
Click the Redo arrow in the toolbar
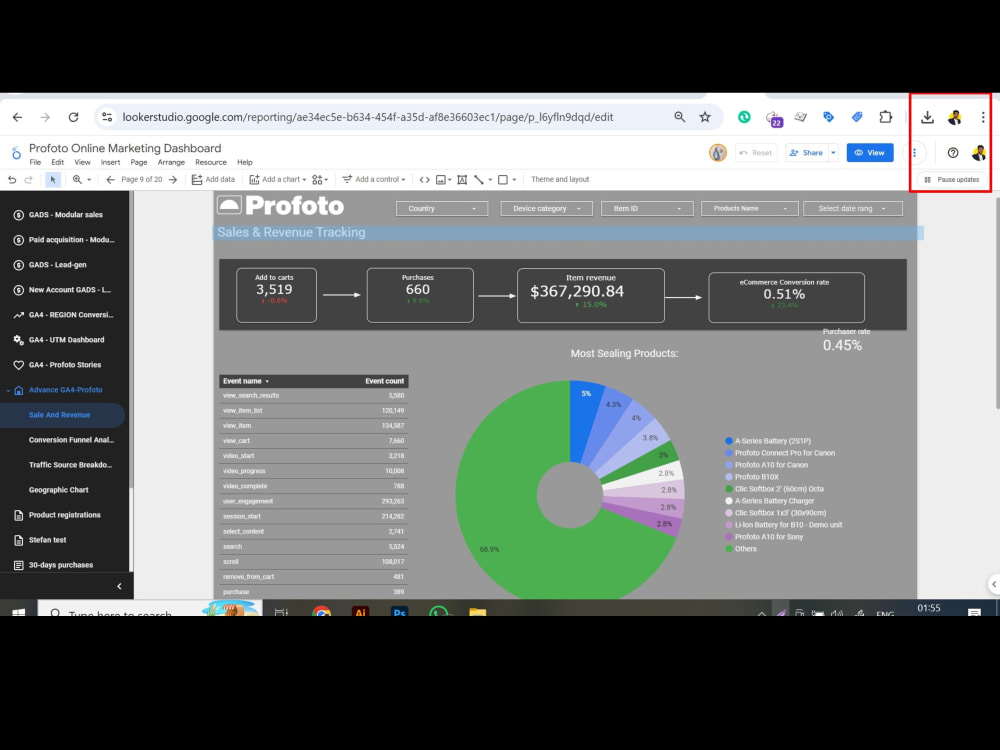click(29, 180)
